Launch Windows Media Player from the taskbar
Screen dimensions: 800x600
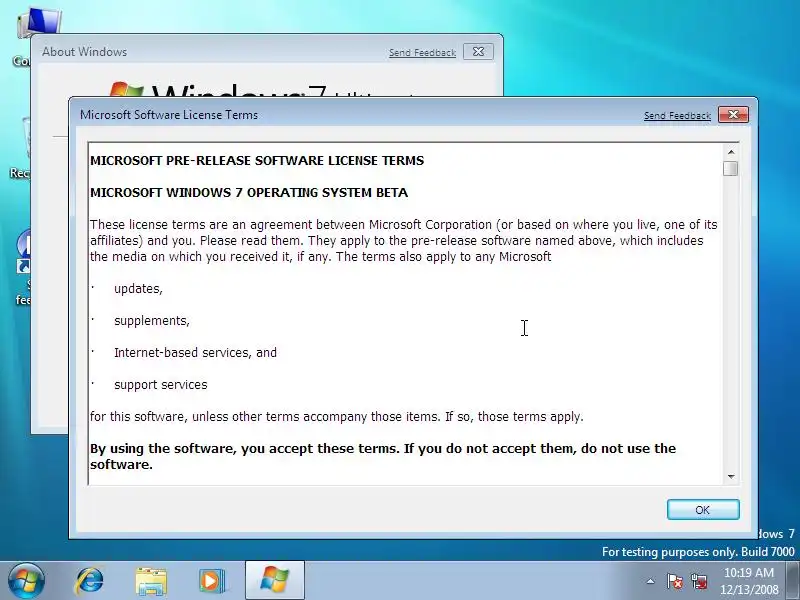[212, 581]
